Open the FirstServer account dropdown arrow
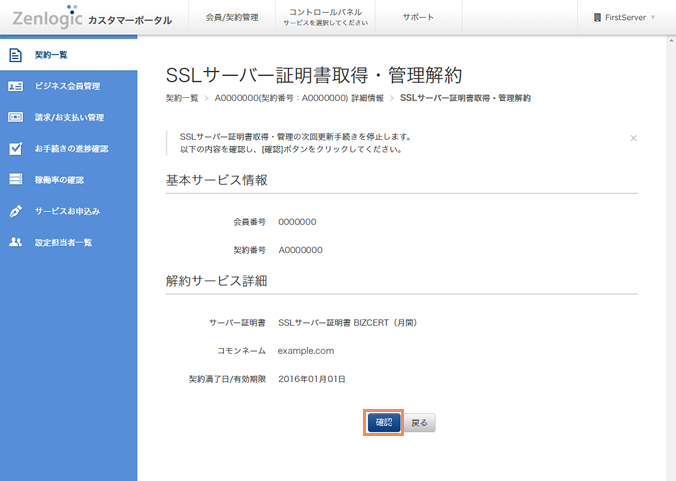Screen dimensions: 676x481 653,18
